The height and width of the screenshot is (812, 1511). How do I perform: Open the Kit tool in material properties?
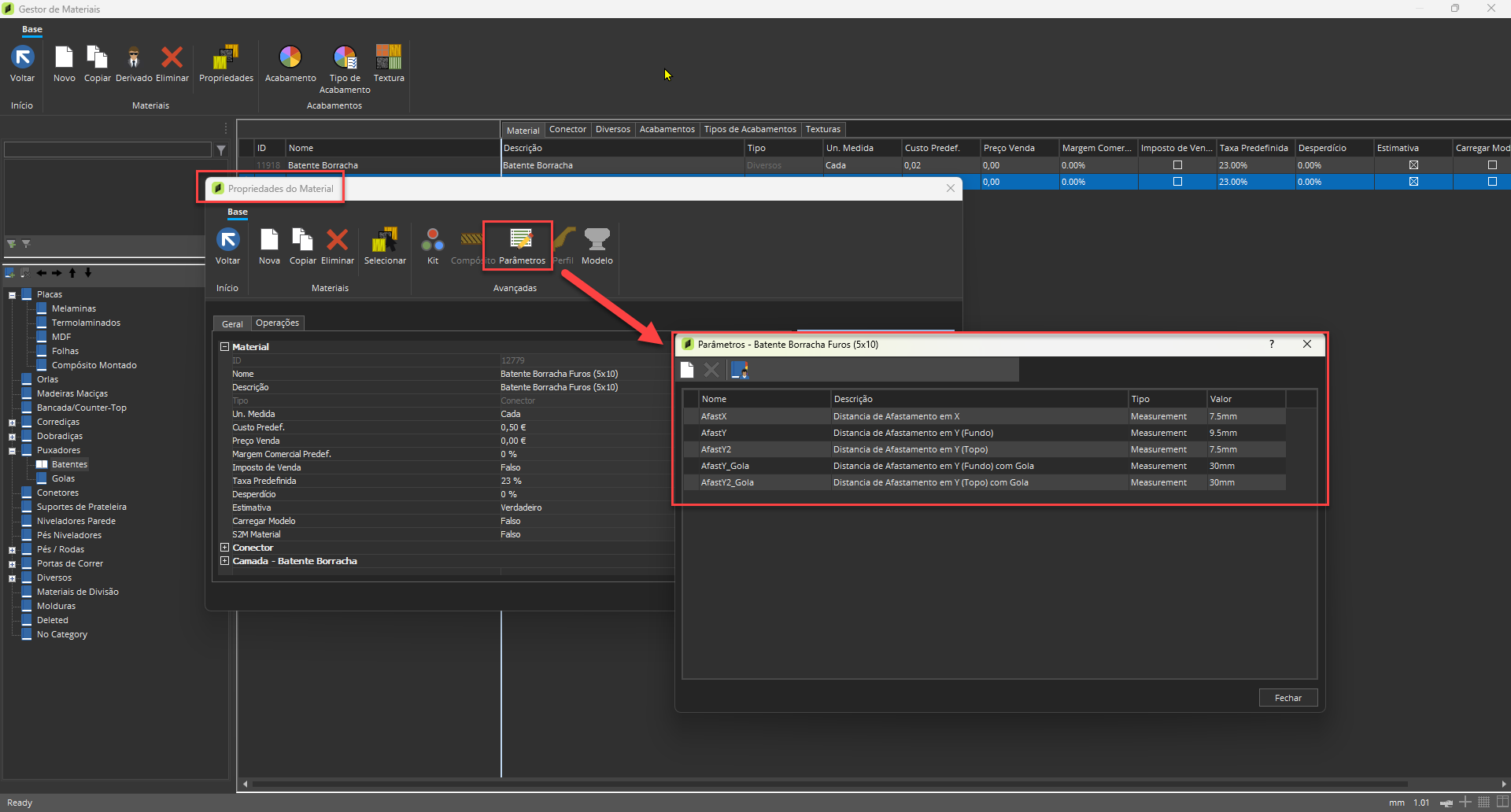coord(432,239)
